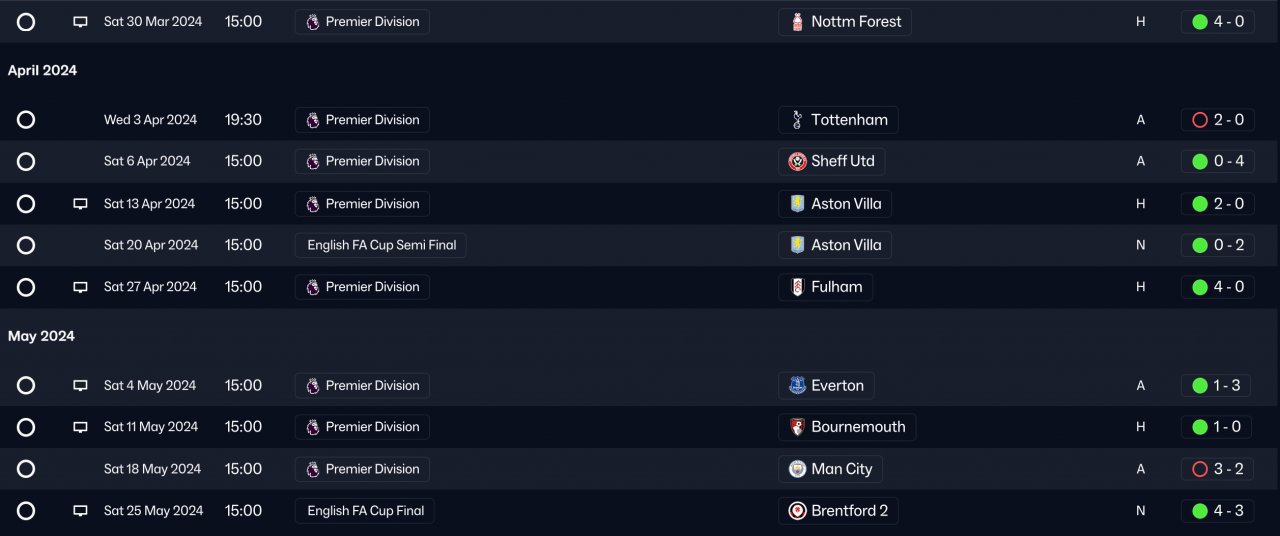Open the 3 - 2 result against Man City
This screenshot has width=1280, height=536.
[1217, 469]
